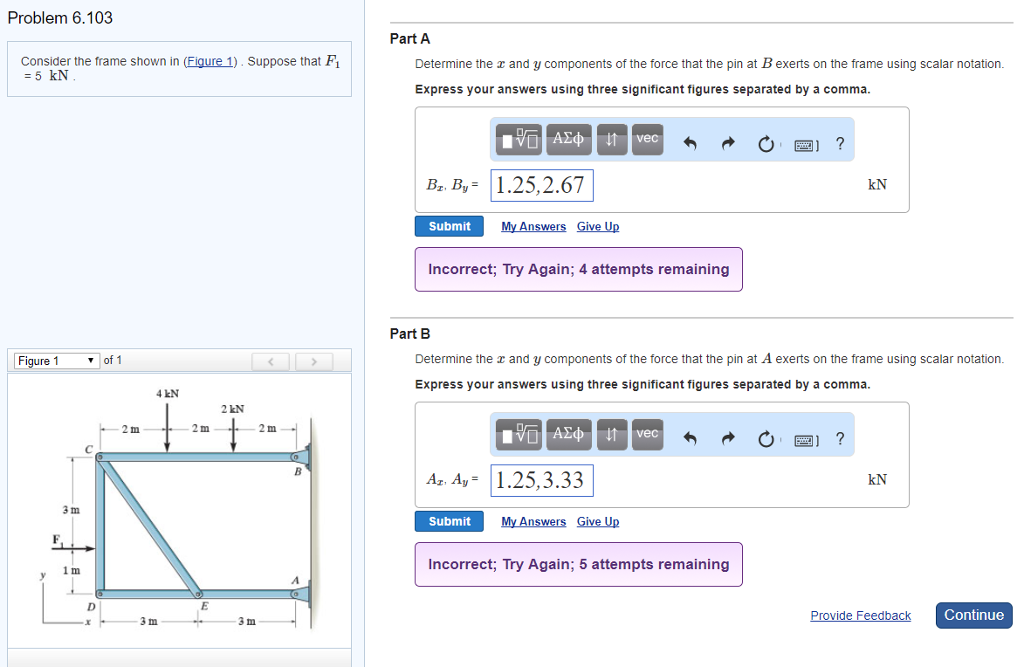Open the Greek symbols ΑΣΦ menu in Part A
Viewport: 1024px width, 667px height.
(x=568, y=139)
